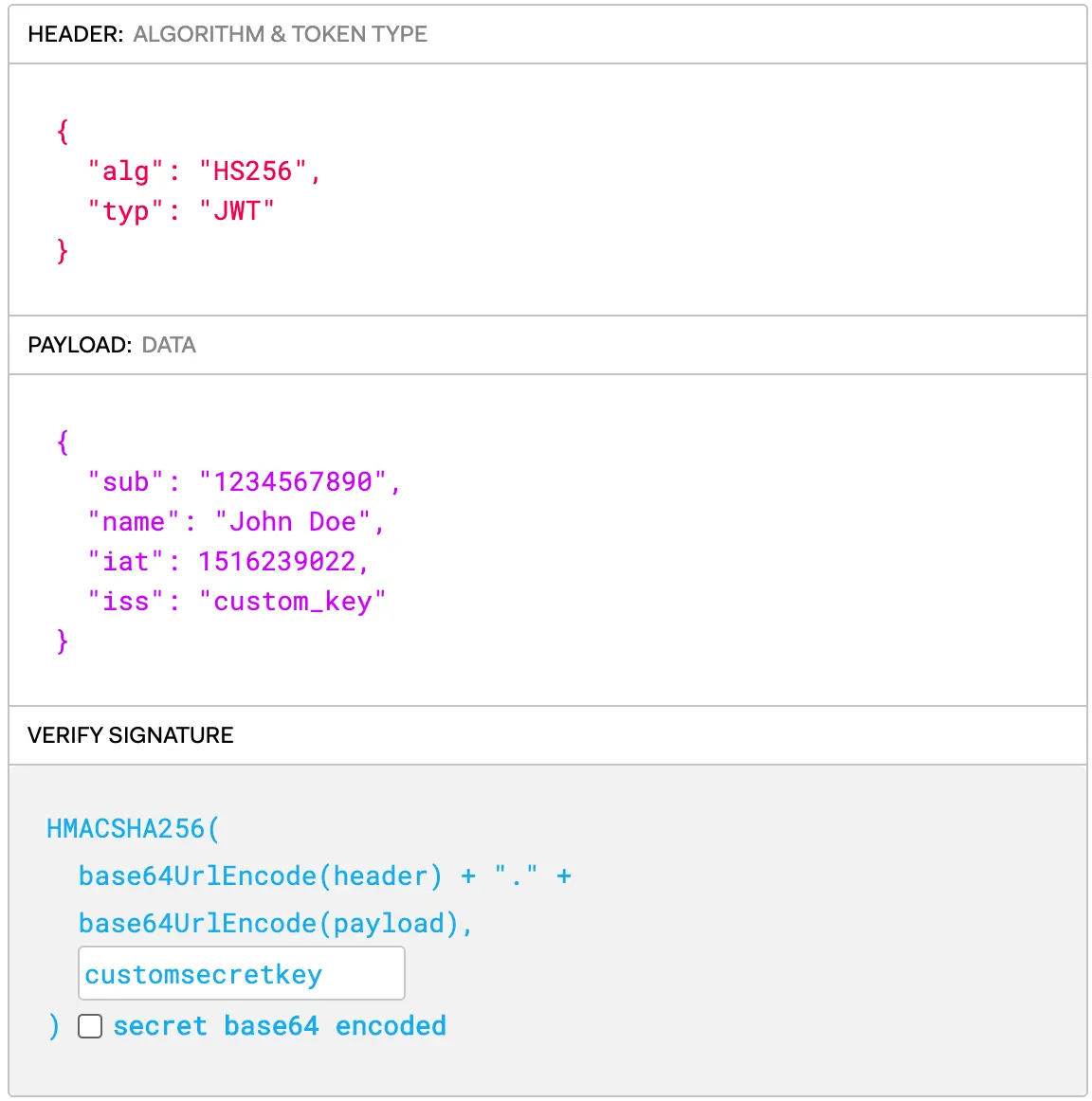Screen dimensions: 1092x1101
Task: Click the "iss": "custom_key" payload line
Action: click(x=236, y=602)
